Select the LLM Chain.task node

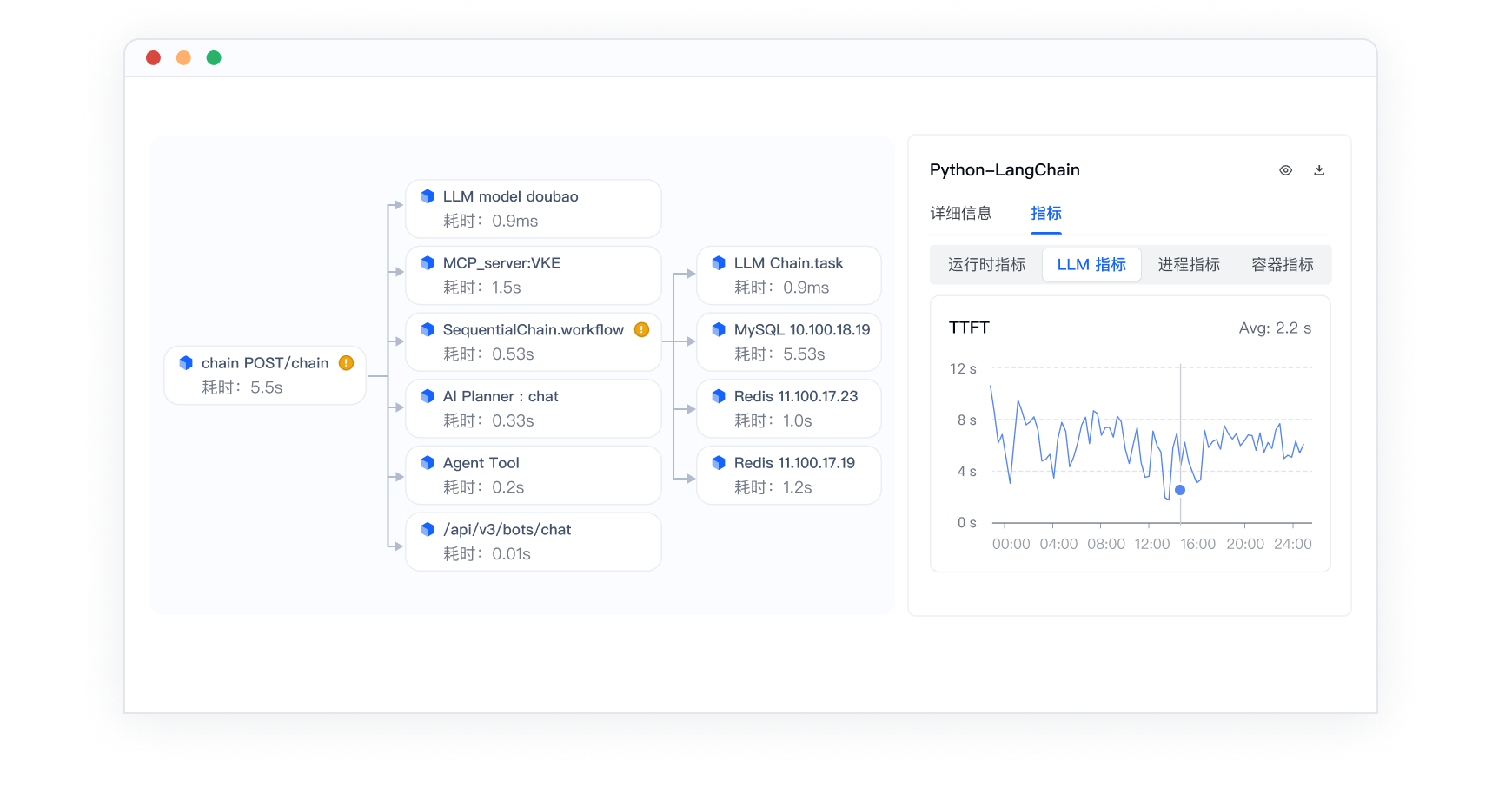point(788,275)
